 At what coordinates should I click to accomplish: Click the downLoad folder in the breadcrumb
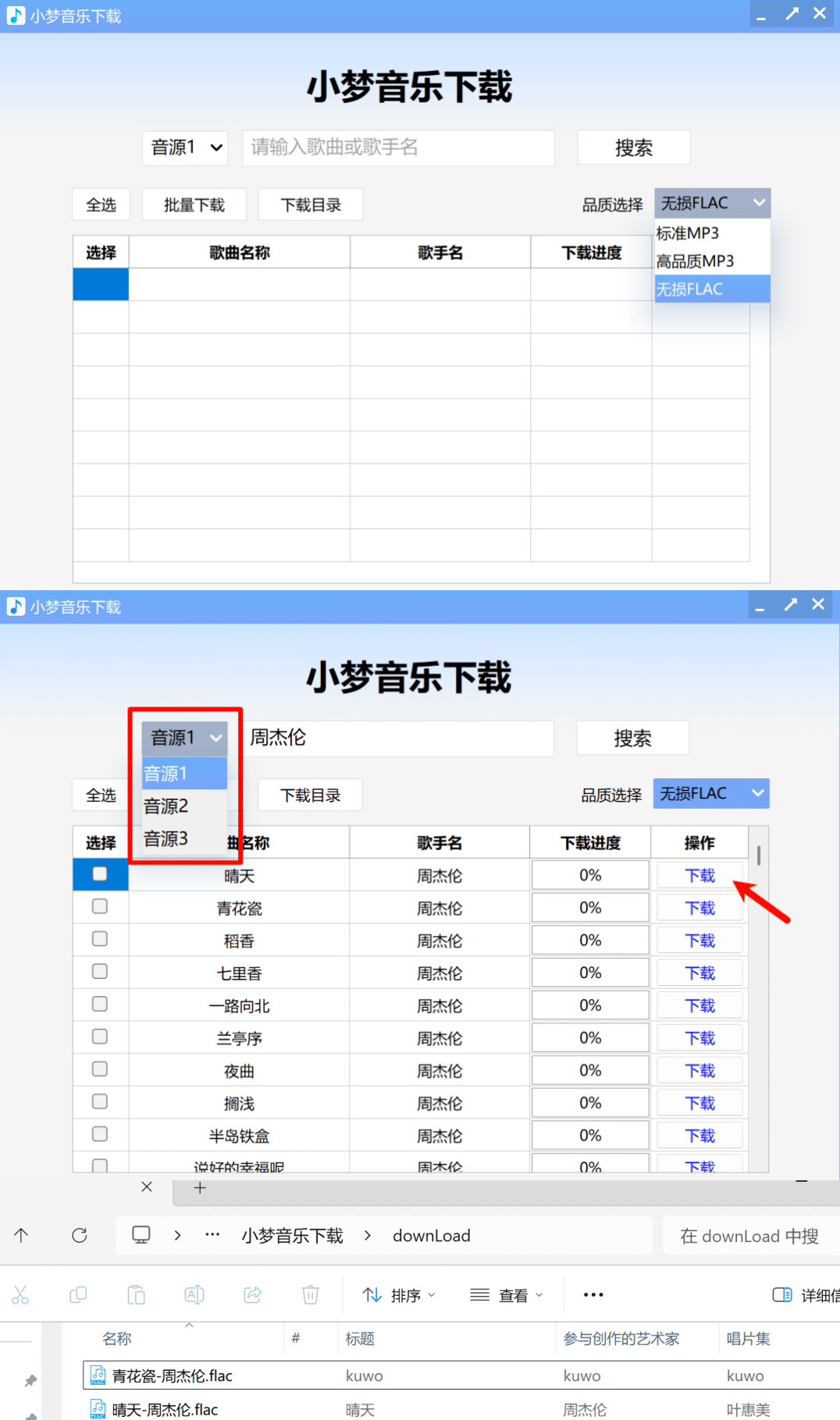[x=432, y=1236]
